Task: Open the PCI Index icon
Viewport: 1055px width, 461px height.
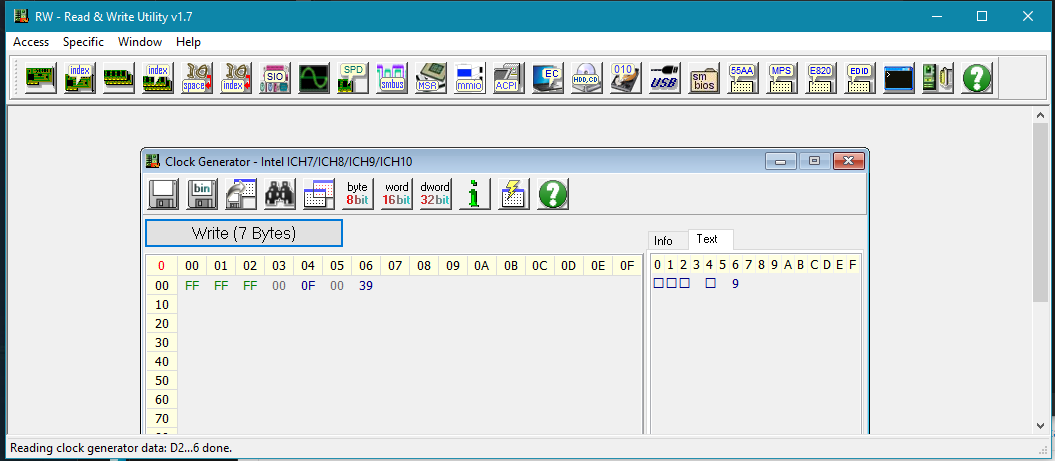Action: click(80, 78)
